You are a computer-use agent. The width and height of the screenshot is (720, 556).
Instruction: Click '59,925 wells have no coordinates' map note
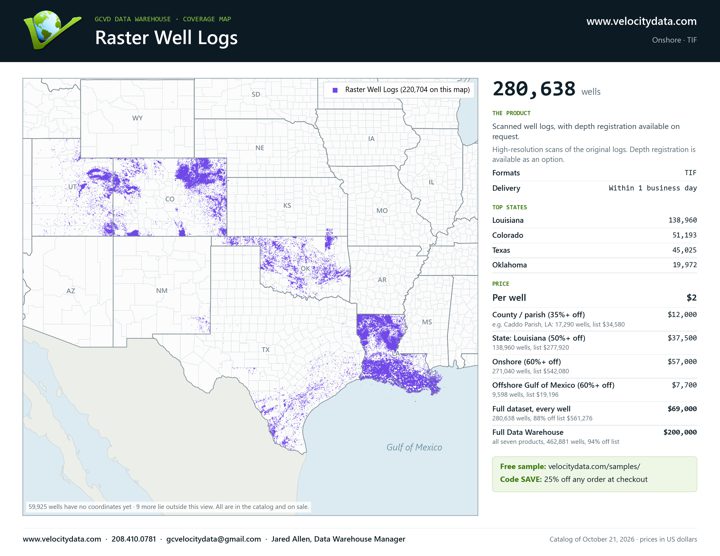click(169, 507)
